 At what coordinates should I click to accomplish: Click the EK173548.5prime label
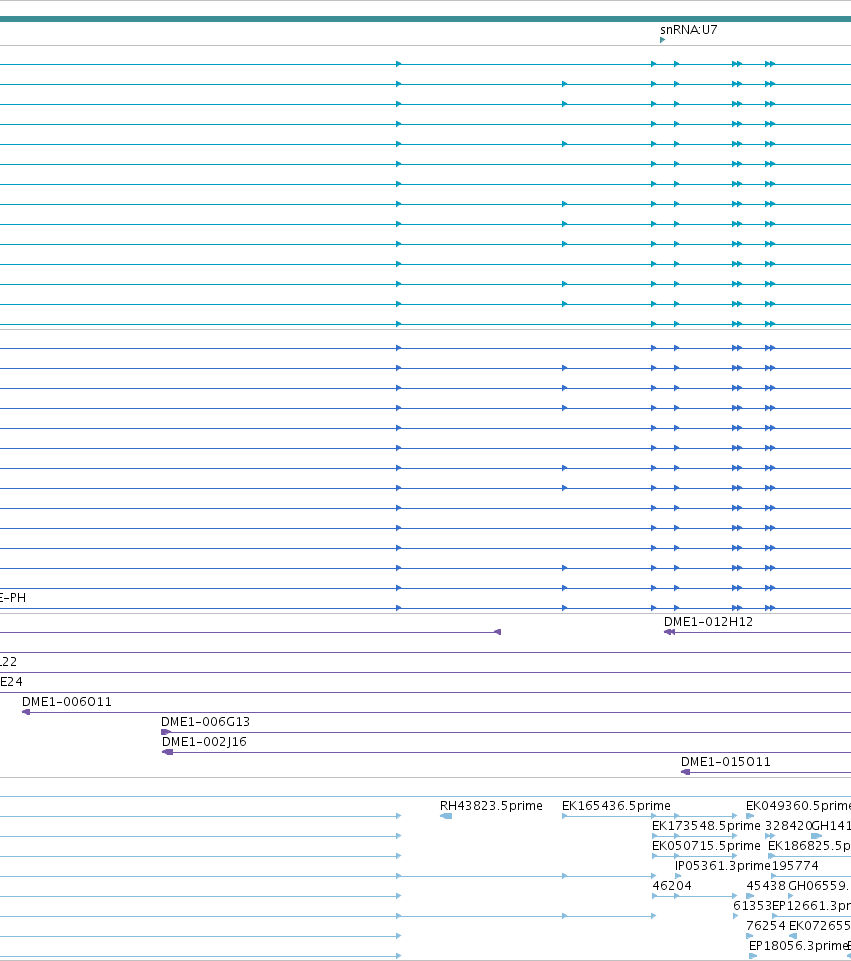(706, 826)
